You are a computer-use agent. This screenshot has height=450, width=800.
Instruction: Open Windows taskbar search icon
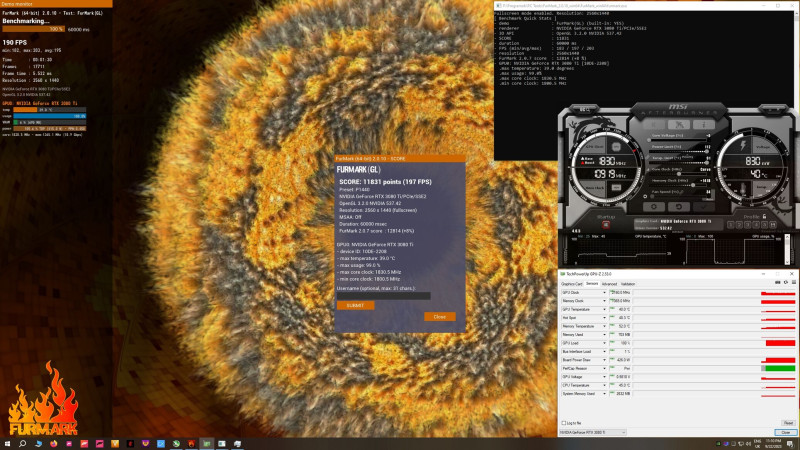[x=22, y=444]
